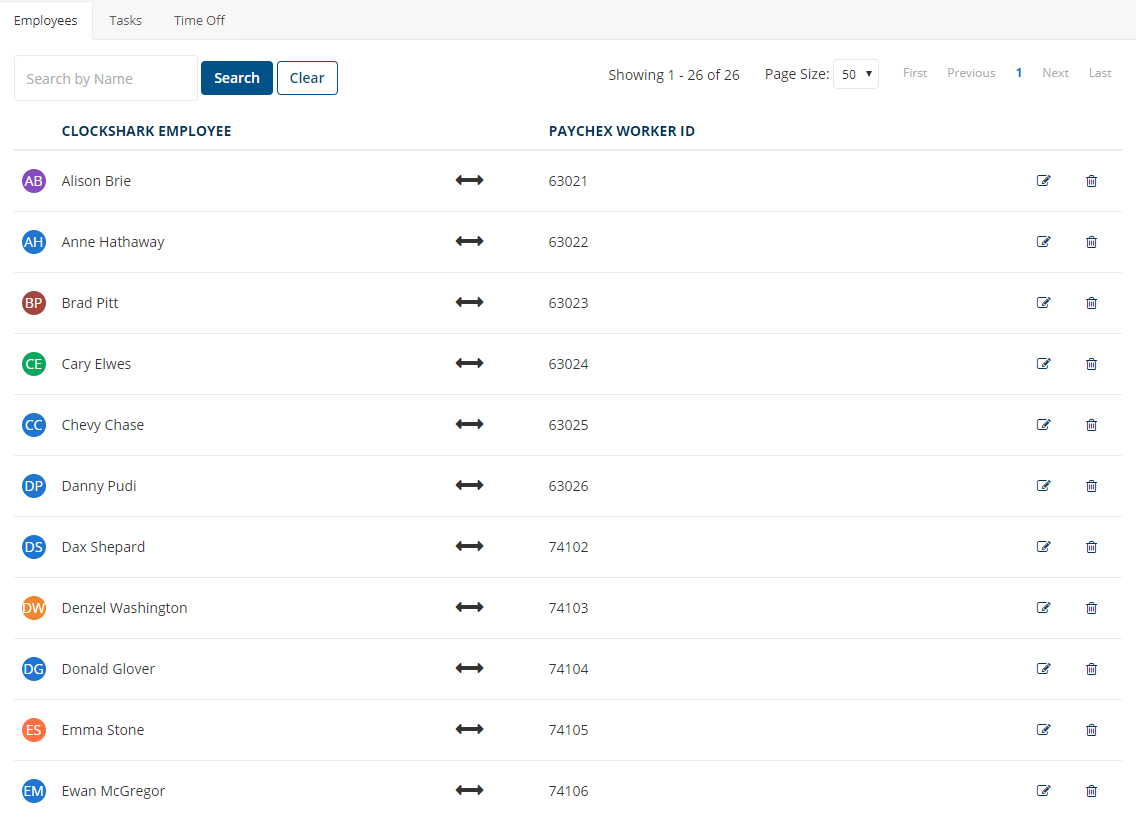
Task: Edit Emma Stone's worker ID mapping
Action: (1043, 728)
